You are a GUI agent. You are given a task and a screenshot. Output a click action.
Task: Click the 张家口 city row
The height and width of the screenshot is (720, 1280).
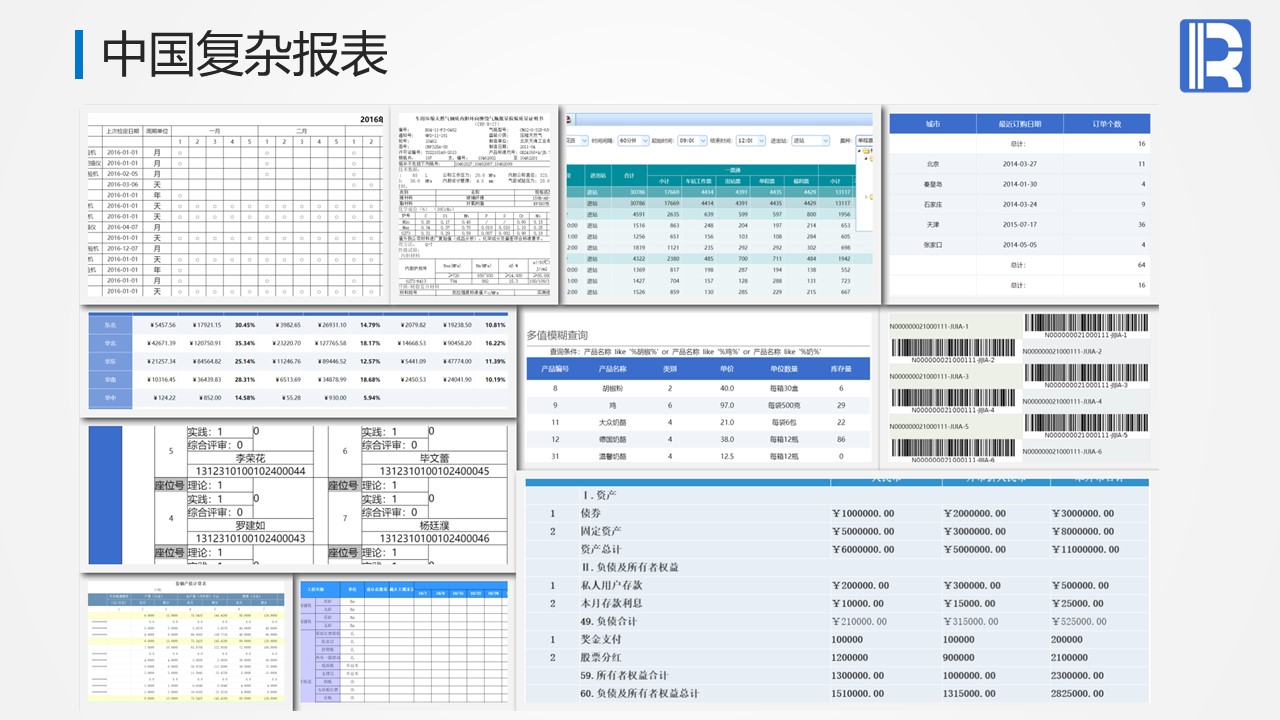[1019, 244]
